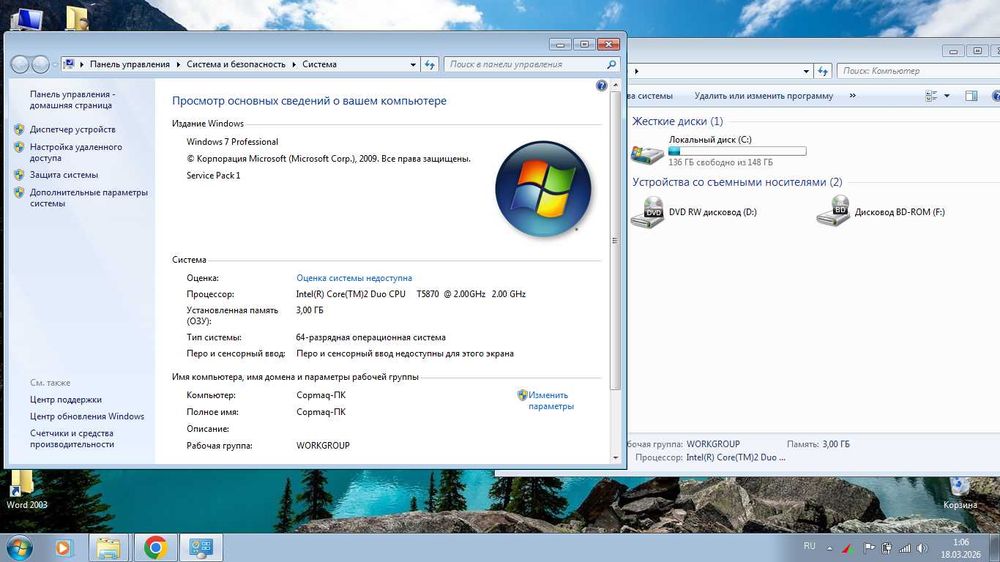This screenshot has width=1000, height=562.
Task: Open Advanced system settings link
Action: click(89, 198)
